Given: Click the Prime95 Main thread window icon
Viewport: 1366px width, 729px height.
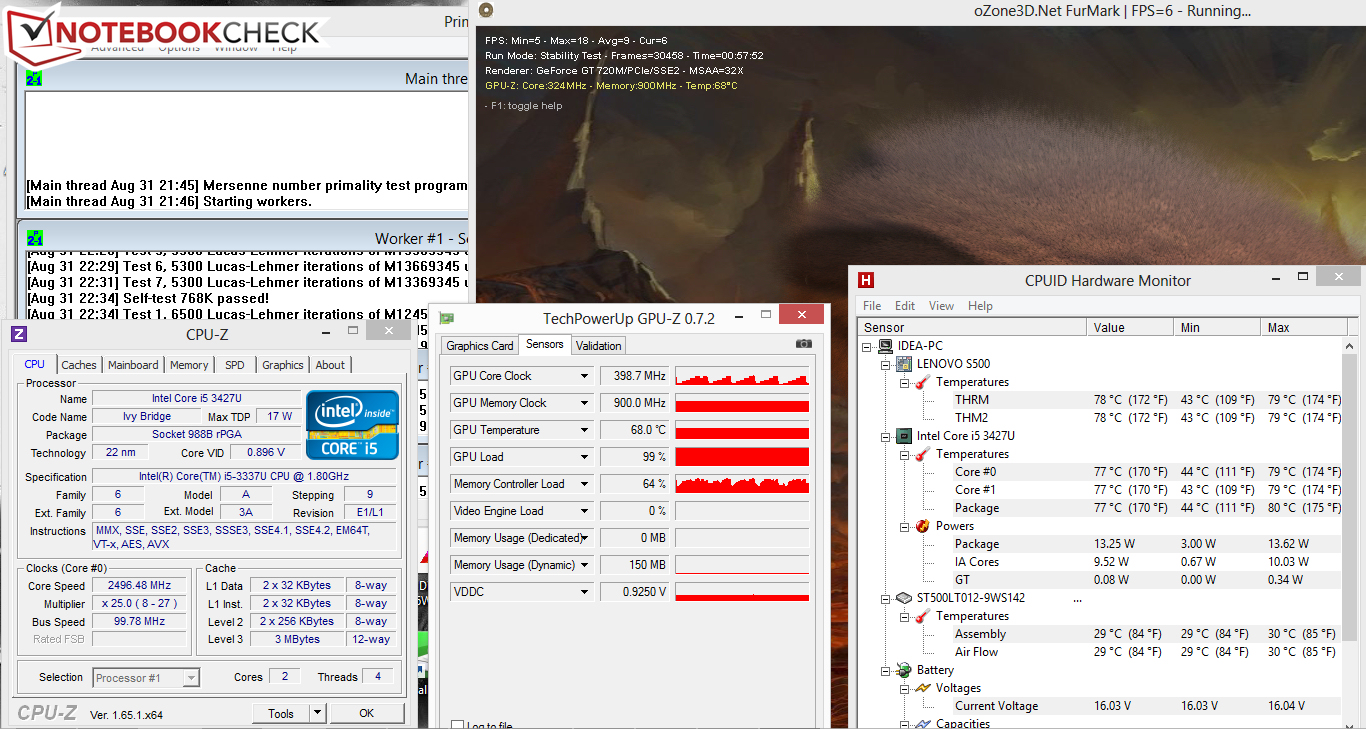Looking at the screenshot, I should 34,77.
